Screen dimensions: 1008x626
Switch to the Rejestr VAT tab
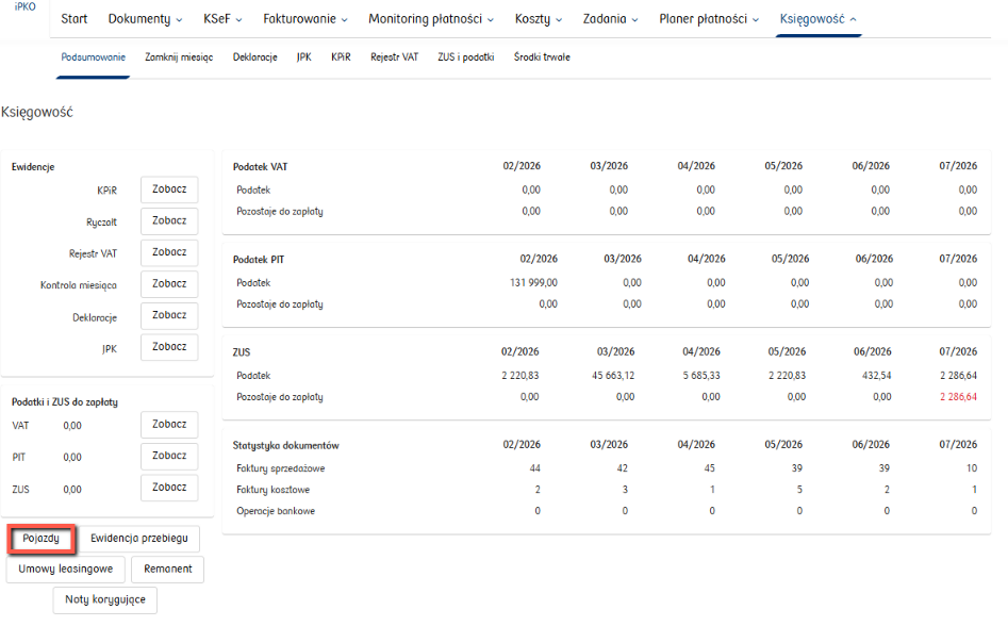click(x=394, y=57)
